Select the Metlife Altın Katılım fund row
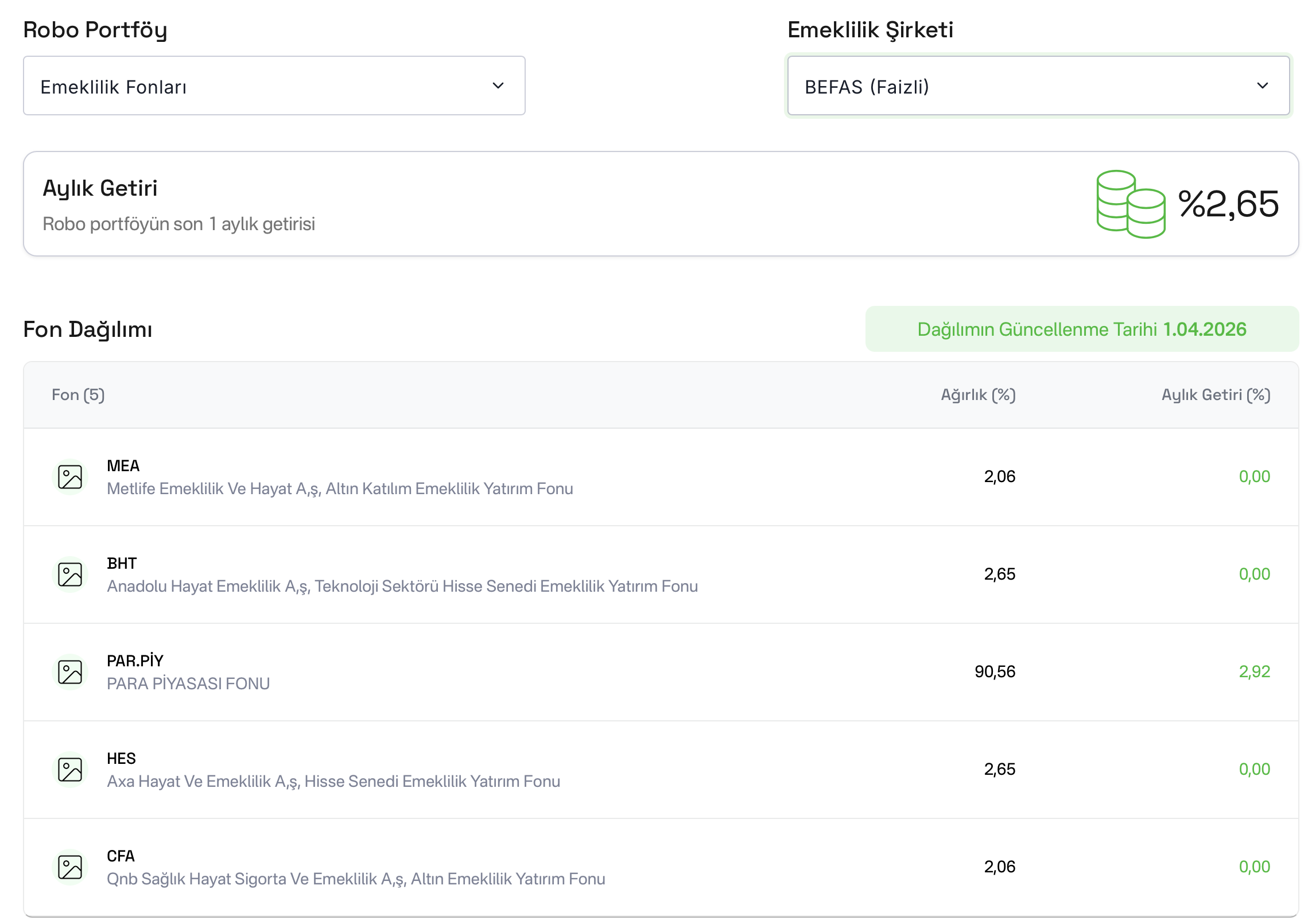 340,488
